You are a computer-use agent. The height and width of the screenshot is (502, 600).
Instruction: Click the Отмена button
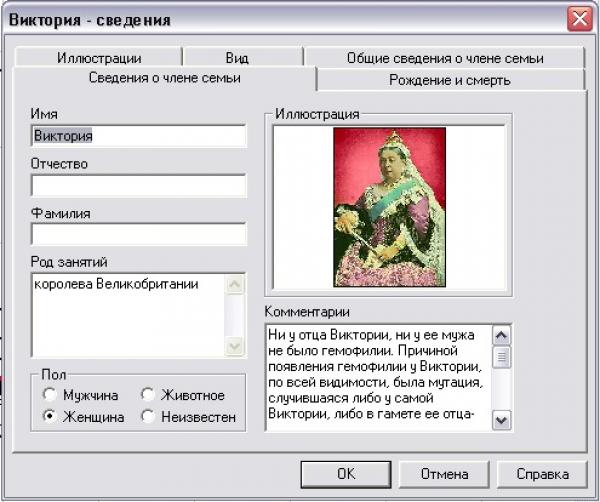point(444,473)
